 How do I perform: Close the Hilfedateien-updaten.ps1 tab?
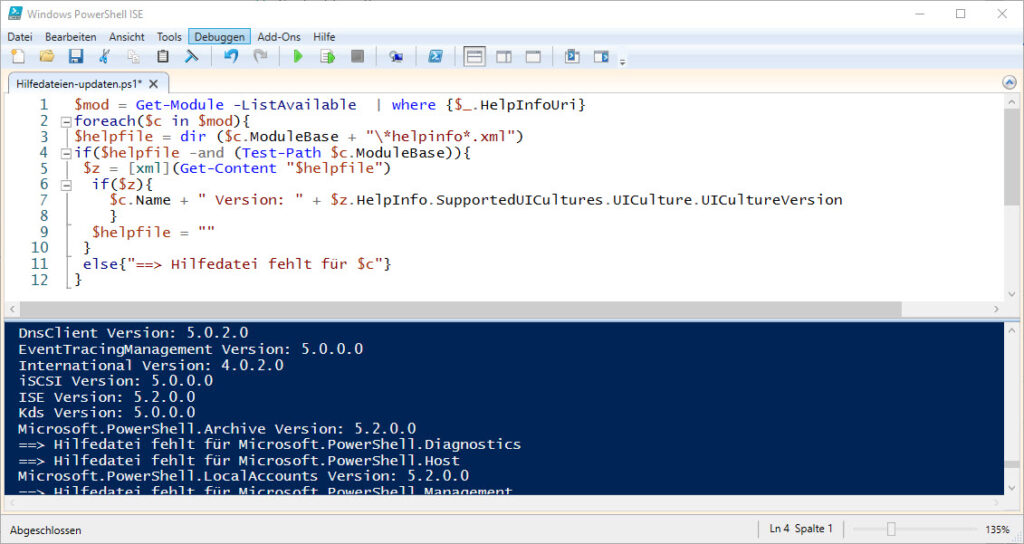pos(153,84)
